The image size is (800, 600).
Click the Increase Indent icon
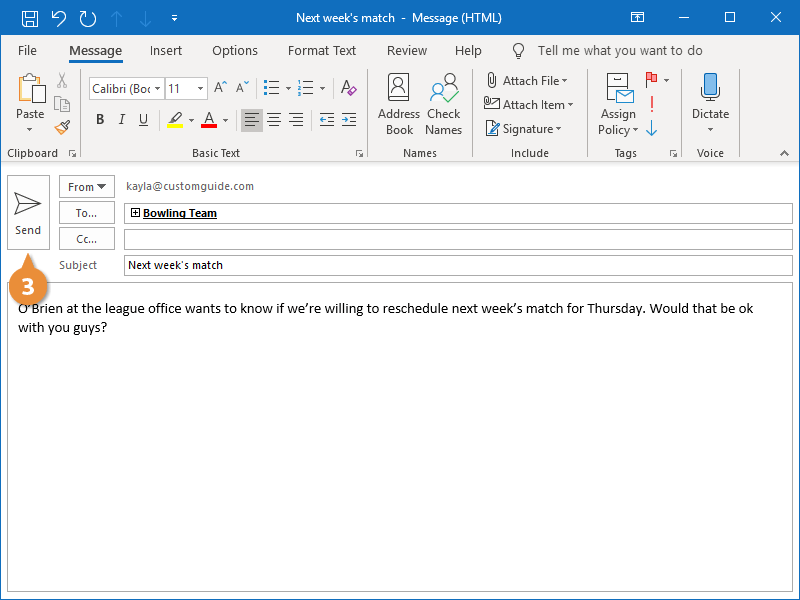[348, 120]
